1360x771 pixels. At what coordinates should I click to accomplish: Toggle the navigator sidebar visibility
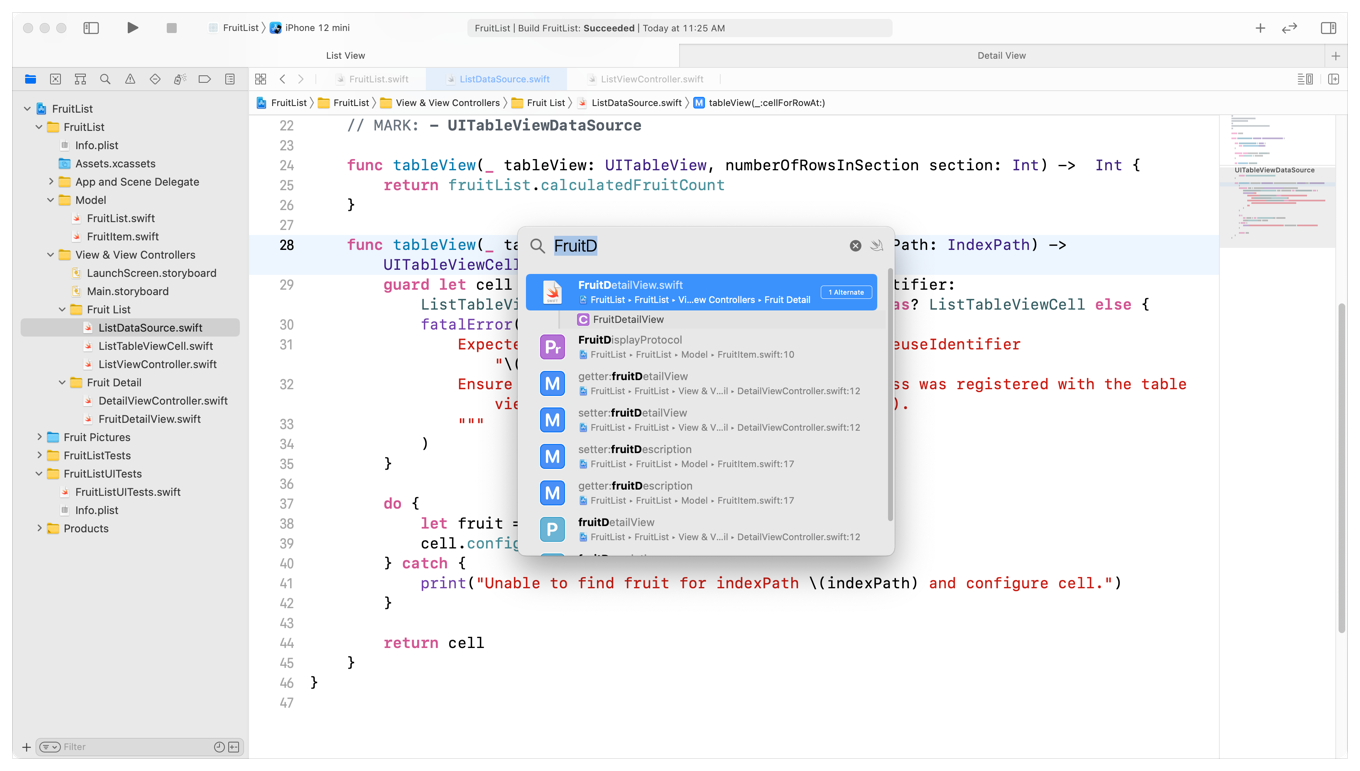coord(91,28)
